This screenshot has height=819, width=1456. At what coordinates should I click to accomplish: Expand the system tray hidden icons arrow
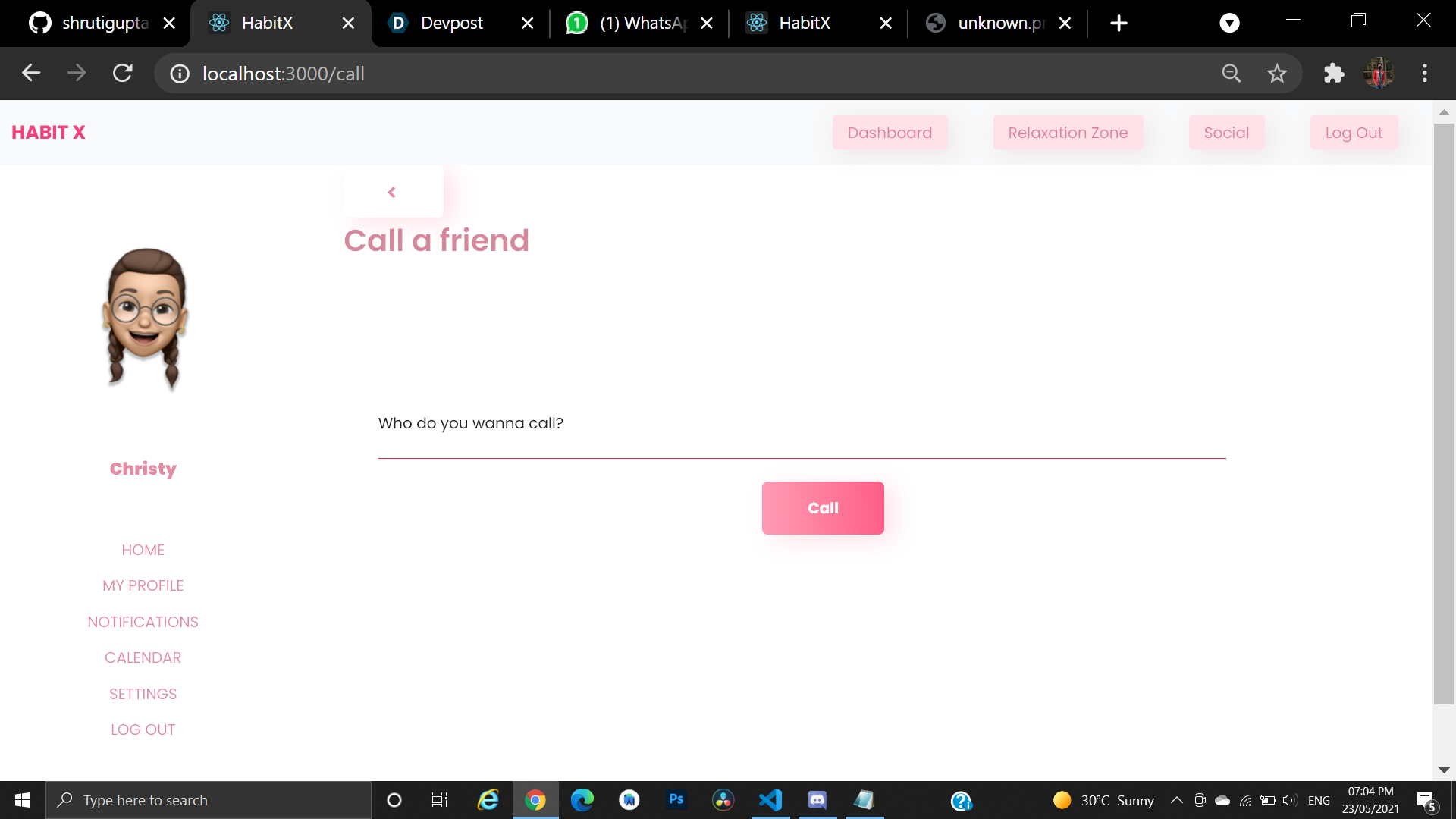coord(1176,800)
